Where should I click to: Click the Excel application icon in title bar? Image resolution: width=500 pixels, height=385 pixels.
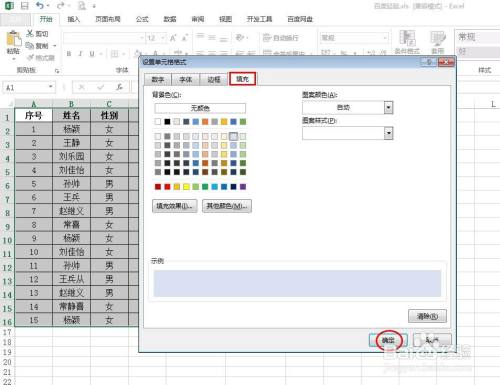(8, 6)
